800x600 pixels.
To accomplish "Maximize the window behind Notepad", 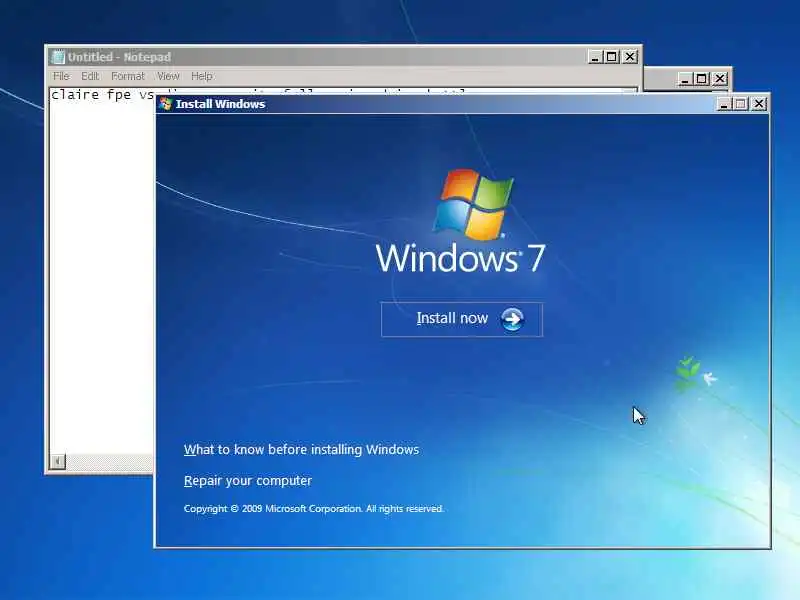I will pos(702,79).
